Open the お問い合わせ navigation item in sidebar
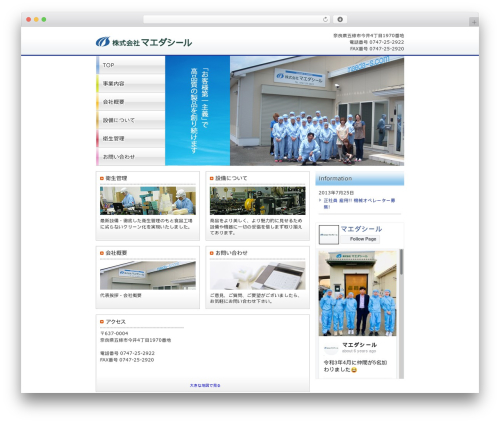The height and width of the screenshot is (423, 500). pos(131,157)
